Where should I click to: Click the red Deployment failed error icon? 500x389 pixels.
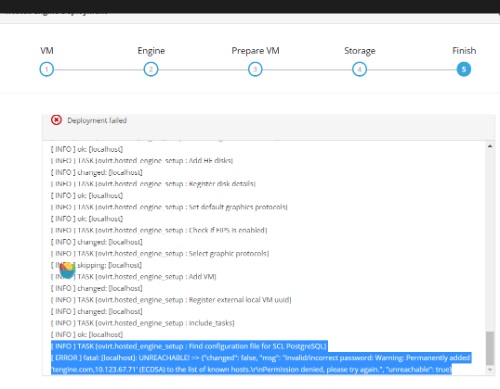[x=56, y=120]
